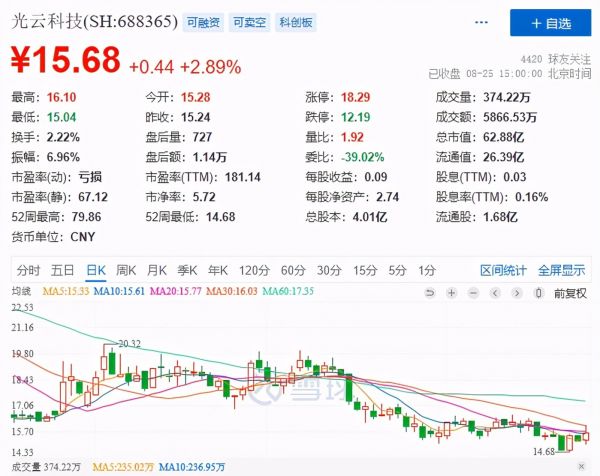Switch to the 分时 tab
This screenshot has height=476, width=600.
[28, 271]
